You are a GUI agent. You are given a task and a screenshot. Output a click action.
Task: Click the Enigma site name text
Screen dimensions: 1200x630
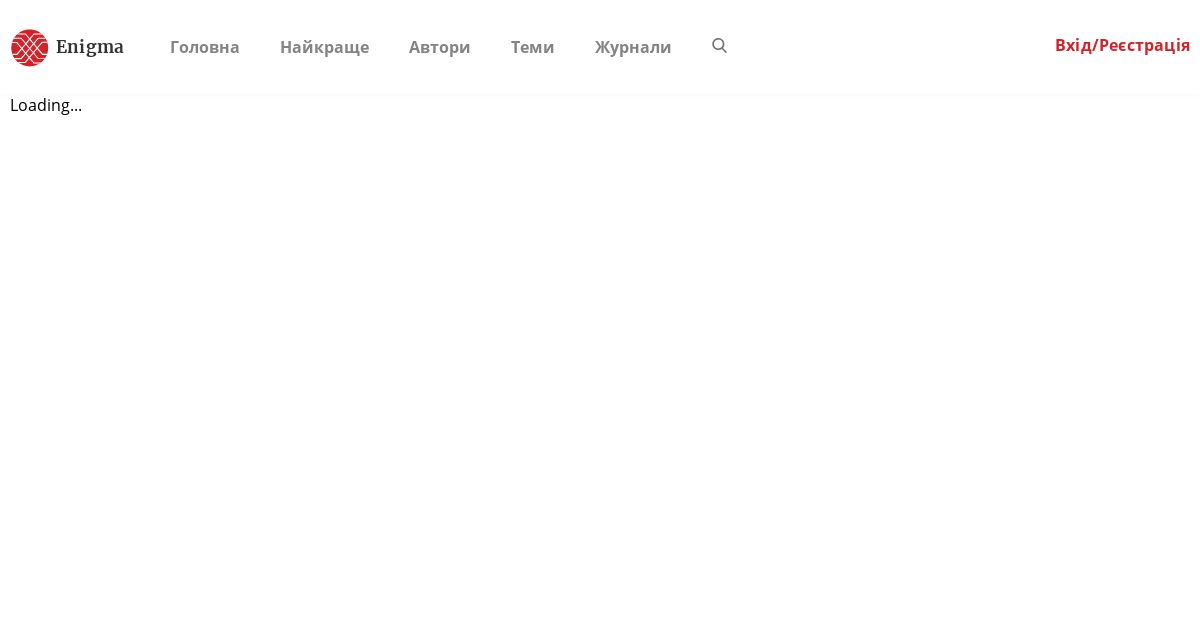tap(90, 47)
